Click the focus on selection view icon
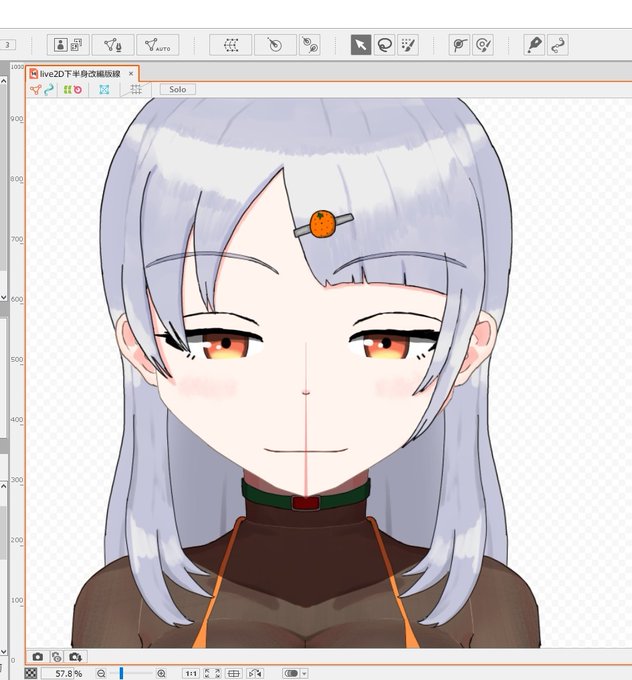Image resolution: width=632 pixels, height=680 pixels. 233,673
